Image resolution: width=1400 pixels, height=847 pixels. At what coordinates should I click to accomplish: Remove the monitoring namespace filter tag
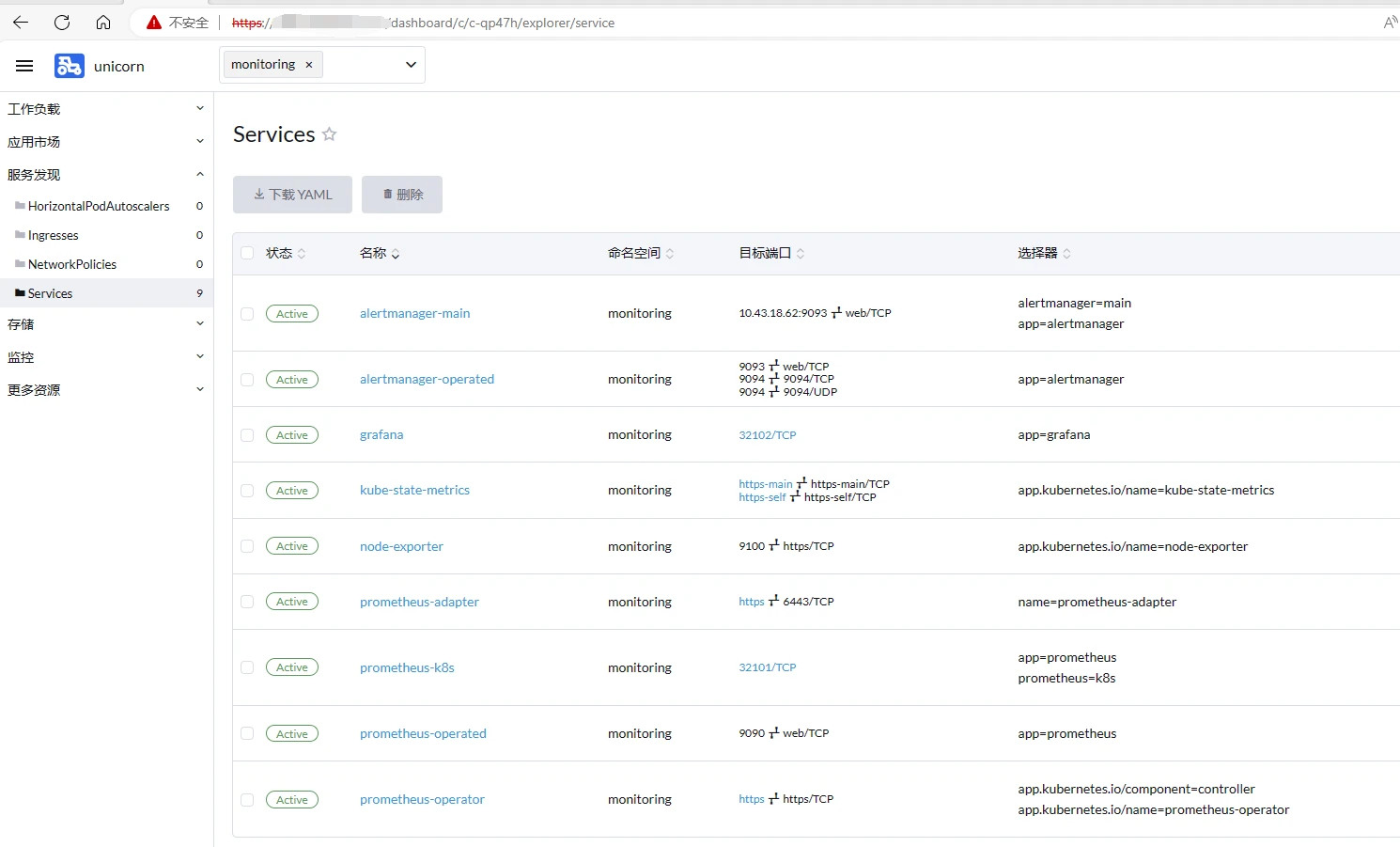(x=308, y=65)
